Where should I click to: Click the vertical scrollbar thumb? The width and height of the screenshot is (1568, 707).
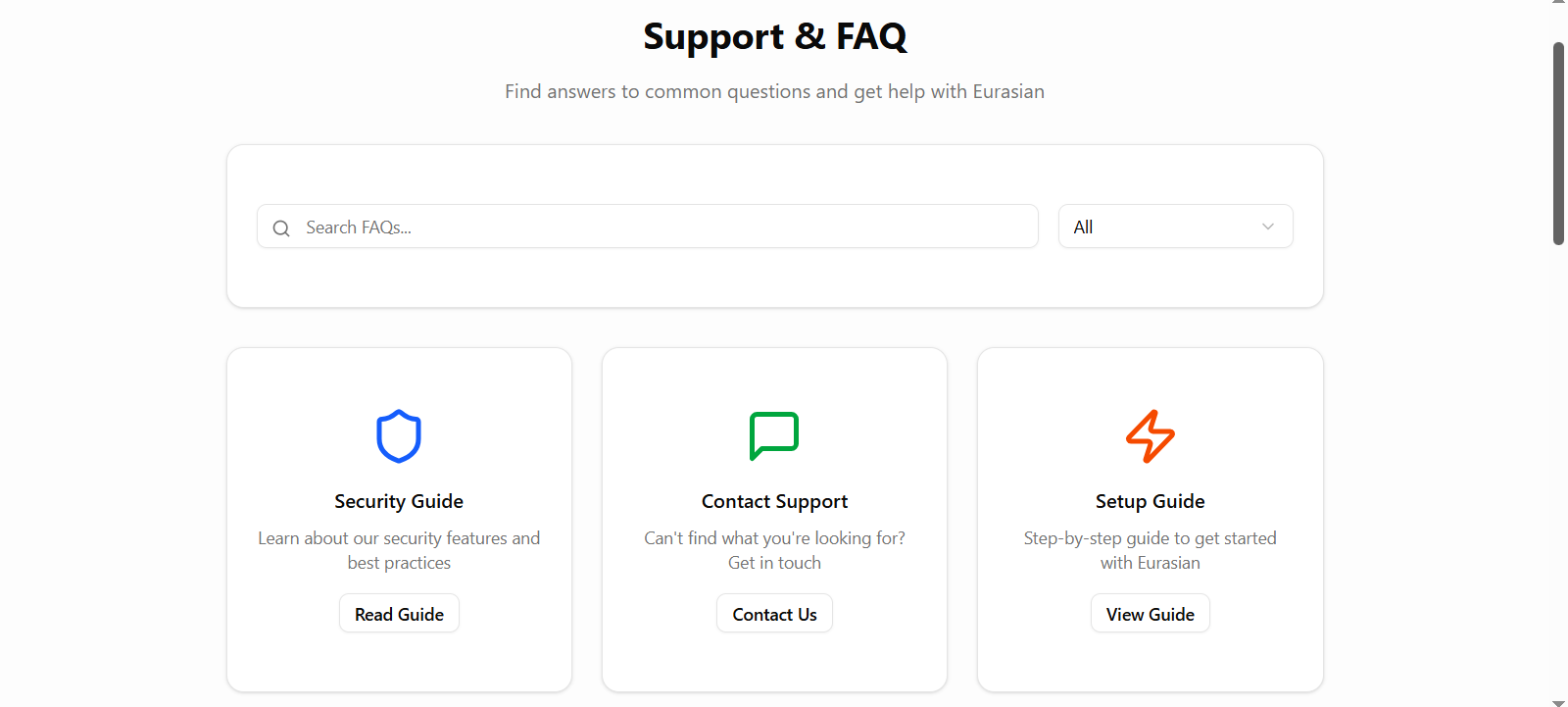pos(1558,142)
